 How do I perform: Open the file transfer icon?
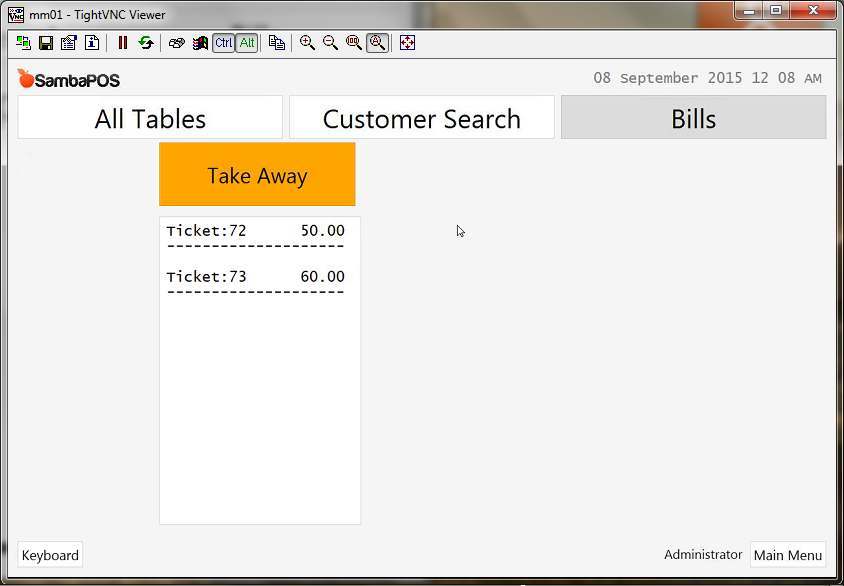(x=277, y=43)
